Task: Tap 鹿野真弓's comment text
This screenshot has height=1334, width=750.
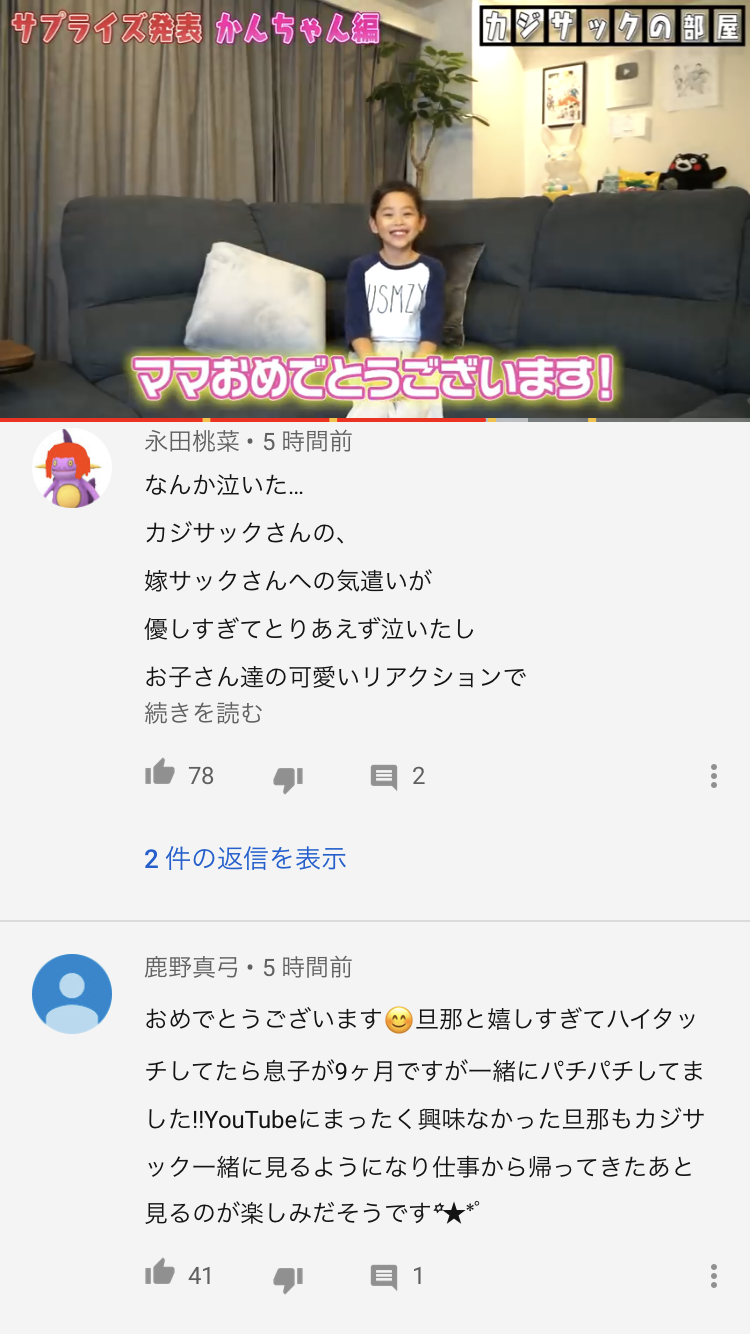Action: click(425, 1117)
